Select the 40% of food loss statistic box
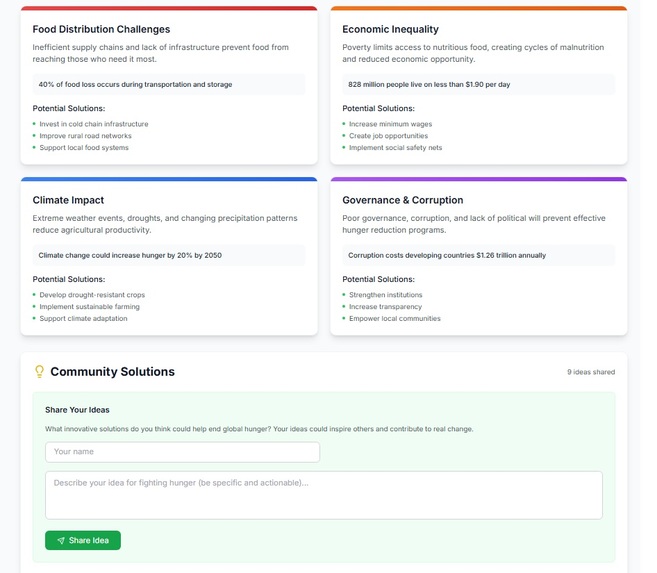The height and width of the screenshot is (573, 657). click(169, 84)
